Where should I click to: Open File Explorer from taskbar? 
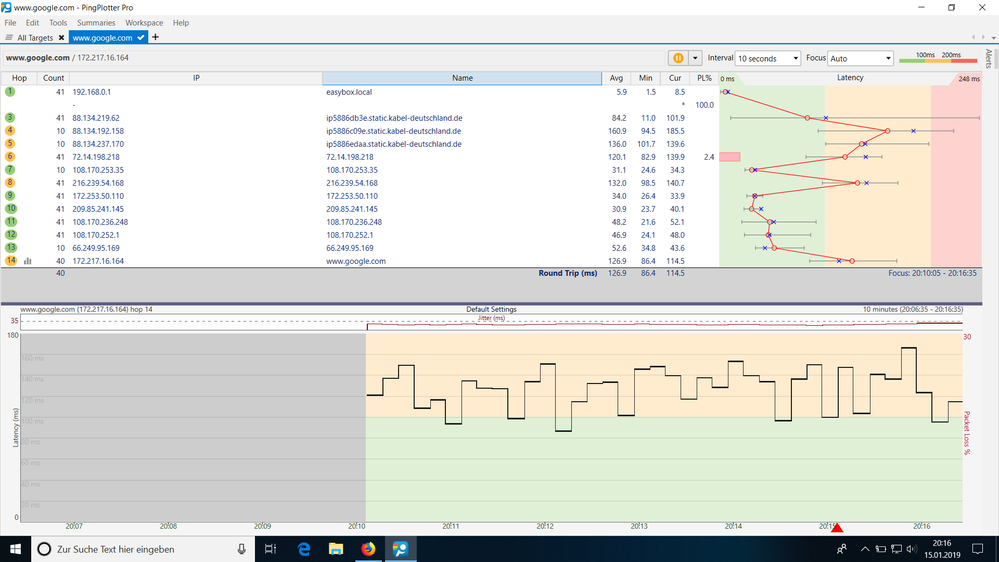tap(336, 549)
